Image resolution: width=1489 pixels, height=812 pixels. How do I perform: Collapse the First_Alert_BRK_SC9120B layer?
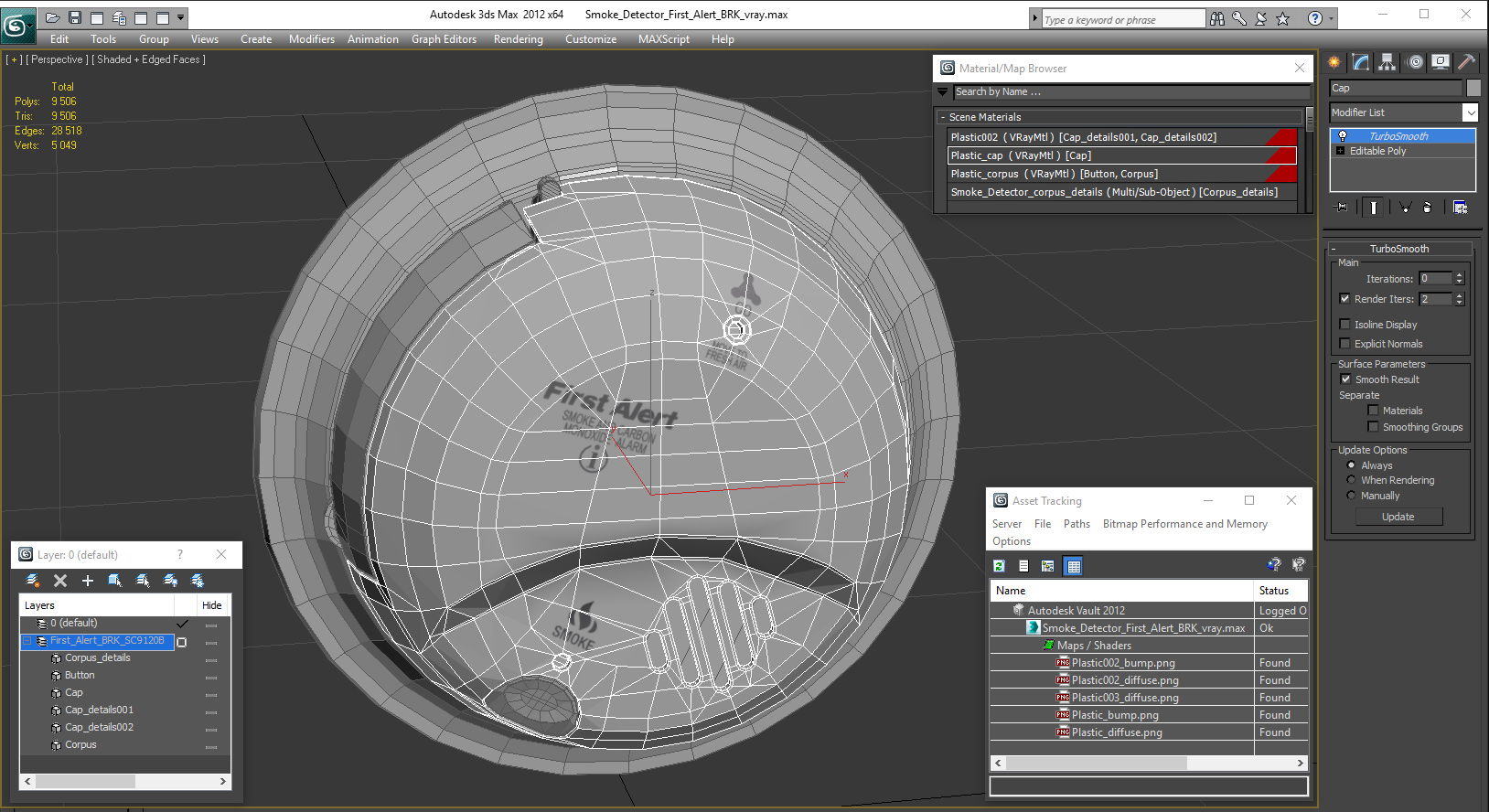click(x=27, y=641)
